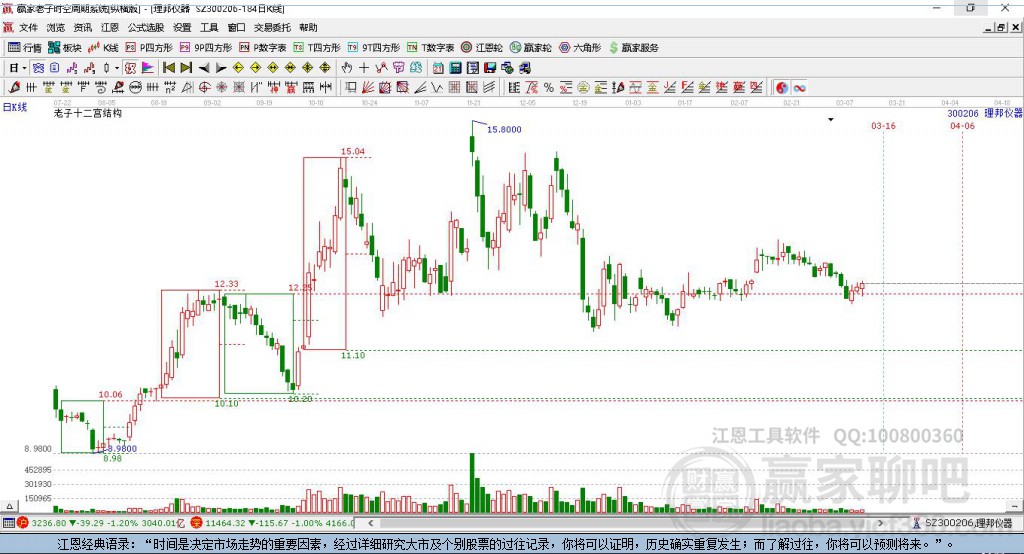Open the 行情 market quotes view
This screenshot has width=1024, height=554.
(25, 48)
